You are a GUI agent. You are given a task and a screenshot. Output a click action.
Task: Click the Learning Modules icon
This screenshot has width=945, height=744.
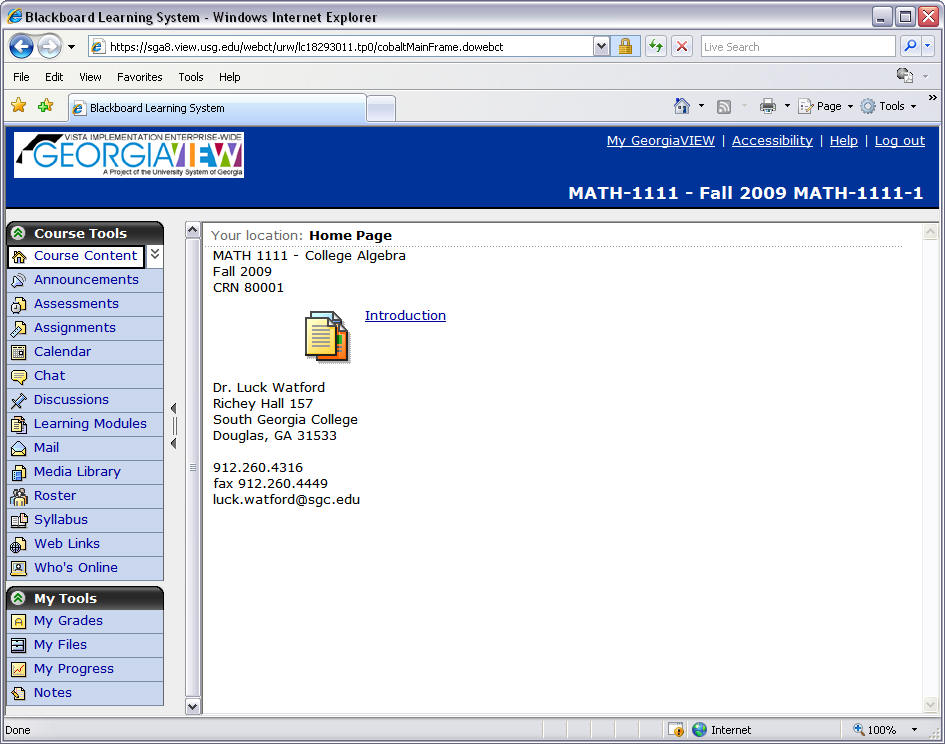[x=19, y=424]
